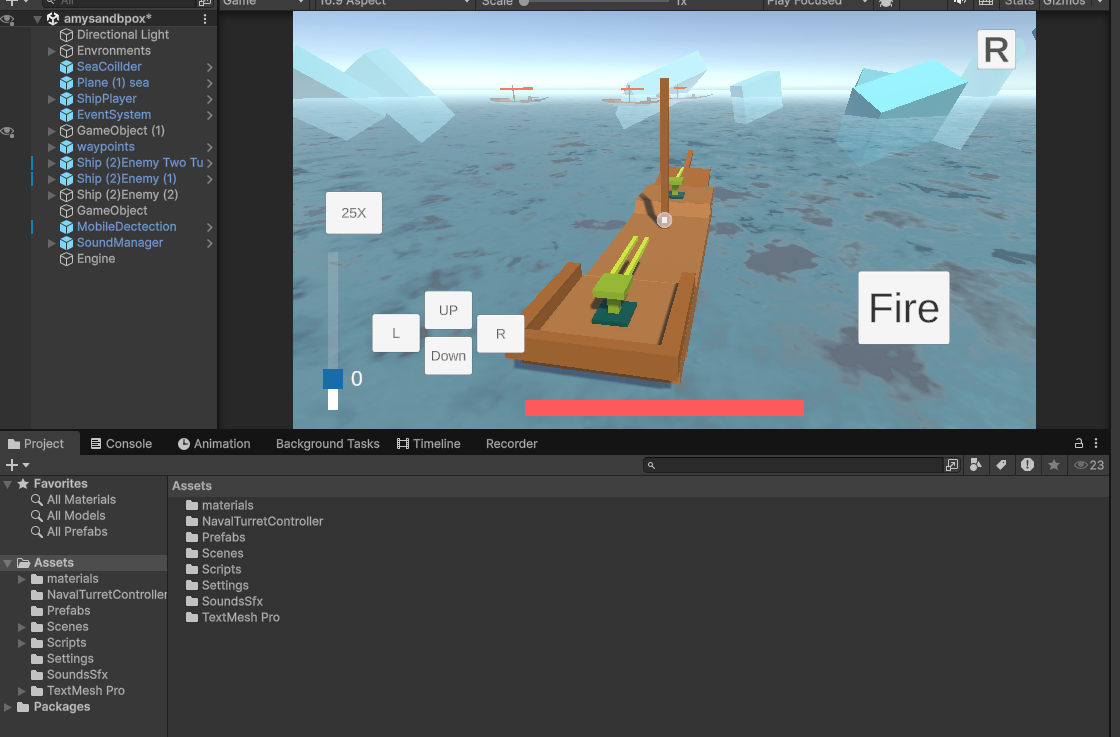1120x737 pixels.
Task: Toggle scene visibility eye for amysandbpox
Action: click(x=7, y=19)
